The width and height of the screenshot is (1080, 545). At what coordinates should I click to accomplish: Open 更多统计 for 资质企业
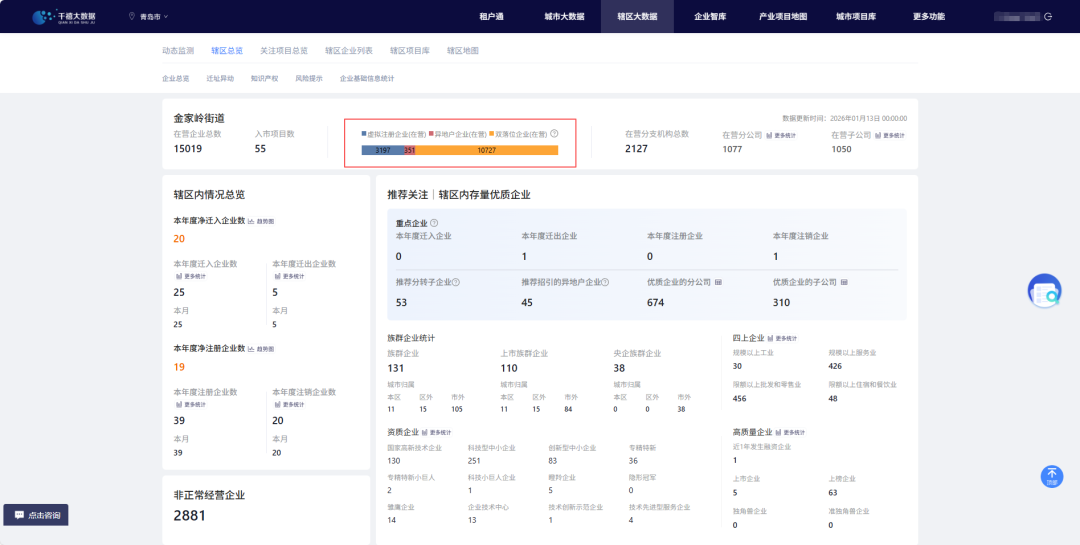tap(436, 433)
